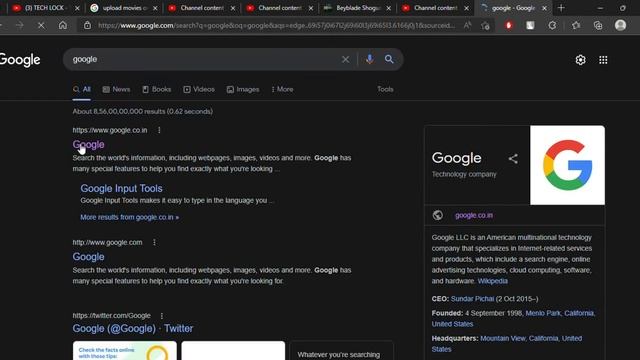Open the tweet card about checking facts
Viewport: 640px width, 360px height.
[x=124, y=351]
